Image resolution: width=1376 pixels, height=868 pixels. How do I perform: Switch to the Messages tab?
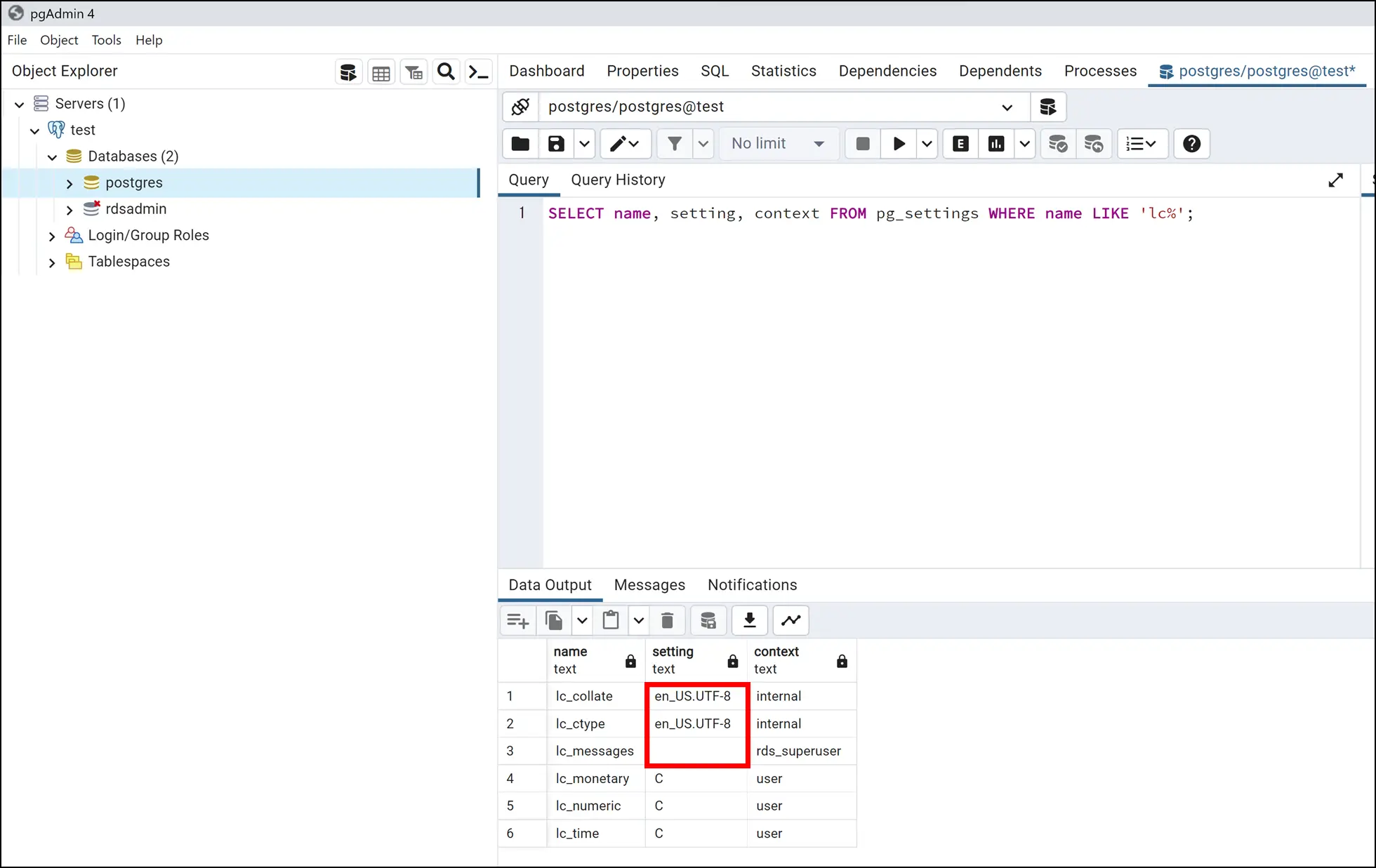point(649,585)
